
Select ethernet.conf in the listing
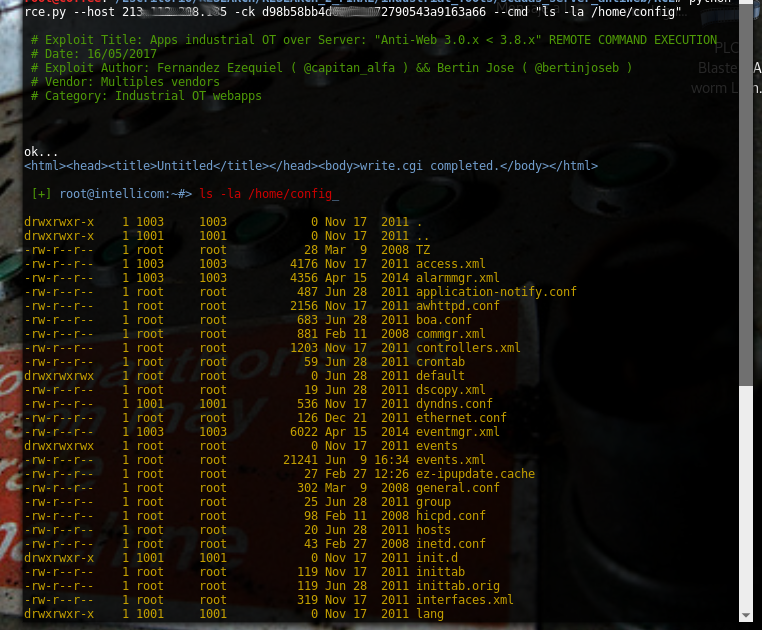[461, 418]
